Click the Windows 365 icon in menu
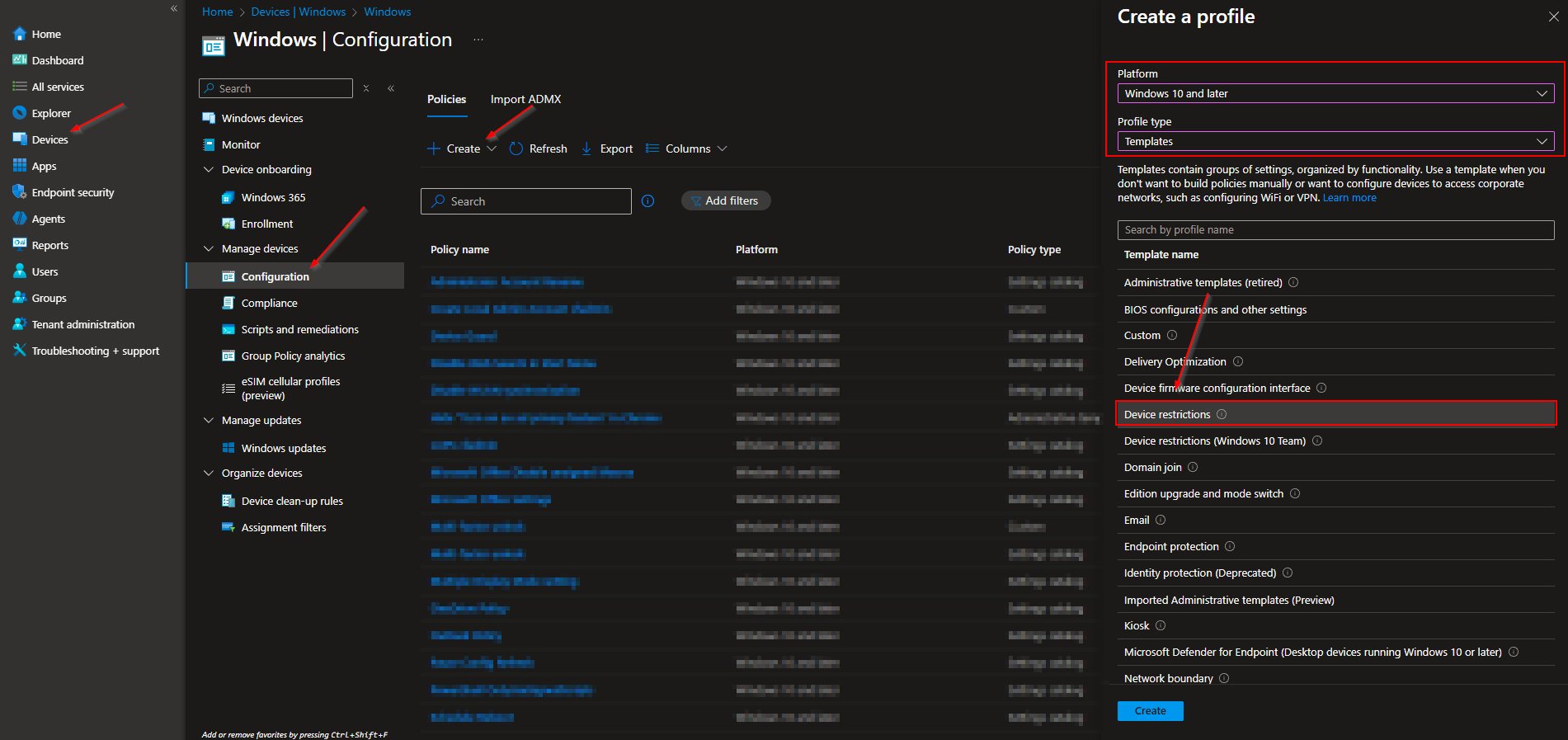The width and height of the screenshot is (1568, 740). pos(228,198)
